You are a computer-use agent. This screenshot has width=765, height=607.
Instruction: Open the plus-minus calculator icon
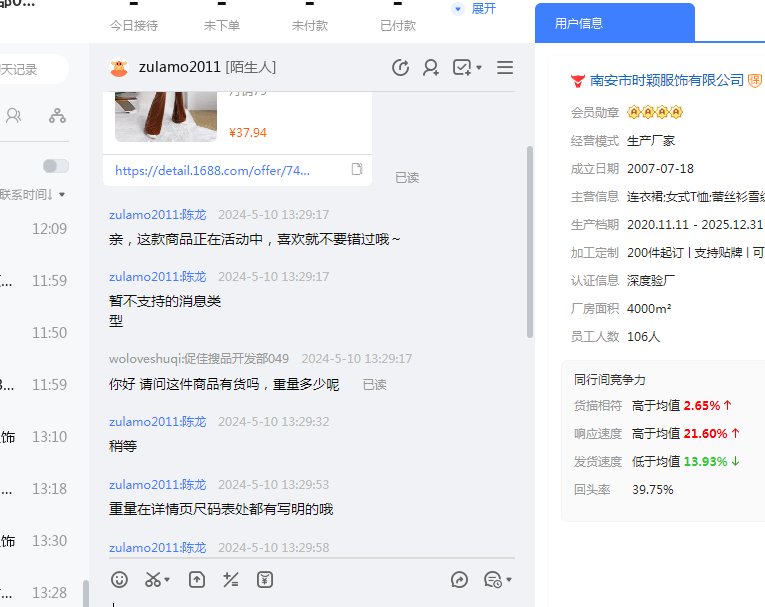point(231,579)
